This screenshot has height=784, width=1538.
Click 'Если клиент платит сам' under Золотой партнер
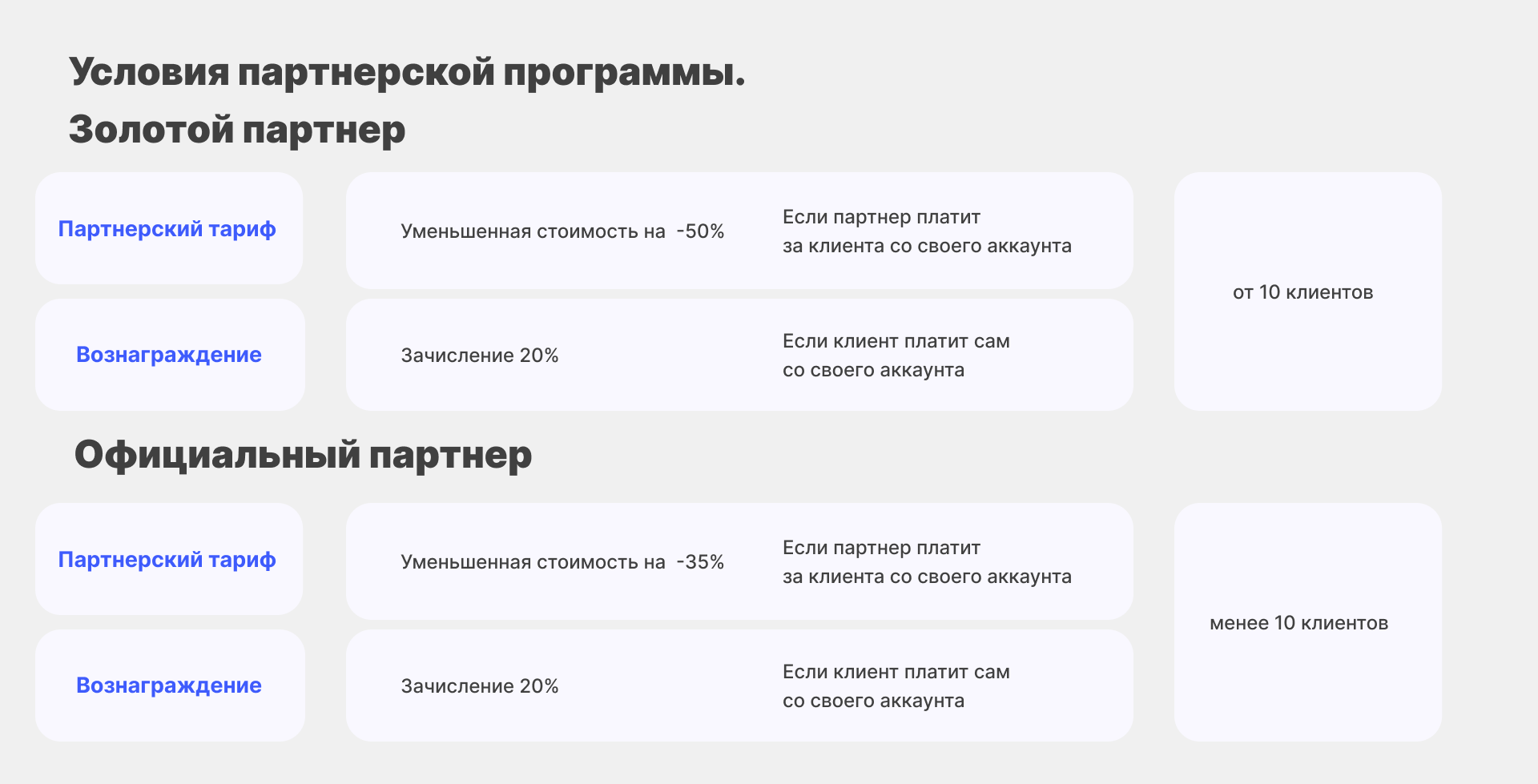click(x=896, y=341)
